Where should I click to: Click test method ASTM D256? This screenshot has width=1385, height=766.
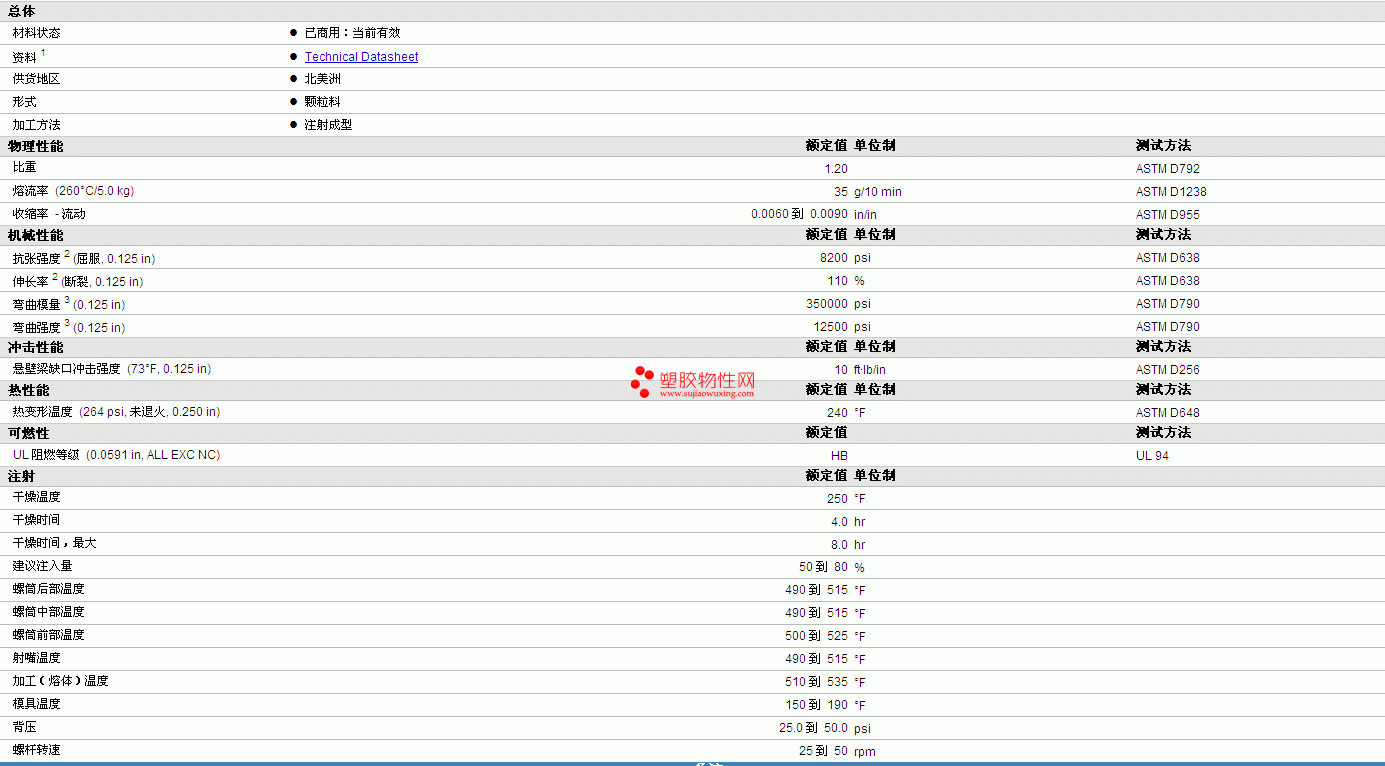coord(1167,370)
